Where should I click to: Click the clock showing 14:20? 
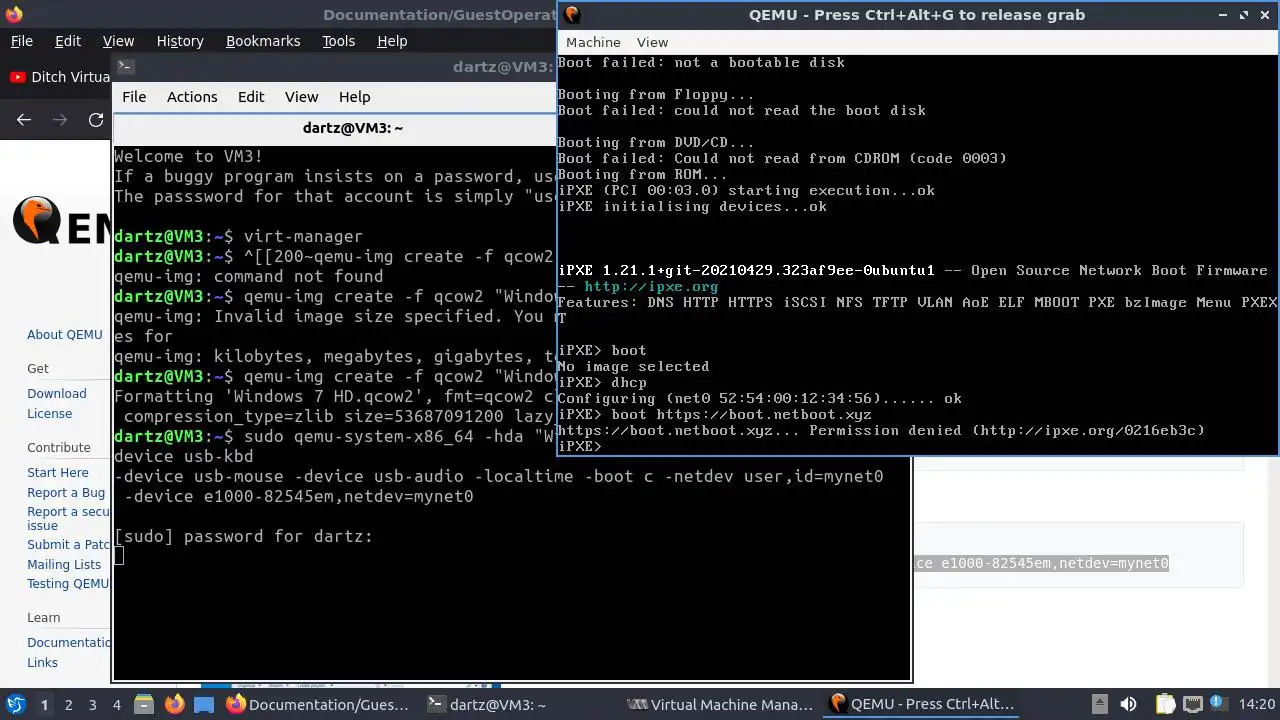[x=1257, y=705]
